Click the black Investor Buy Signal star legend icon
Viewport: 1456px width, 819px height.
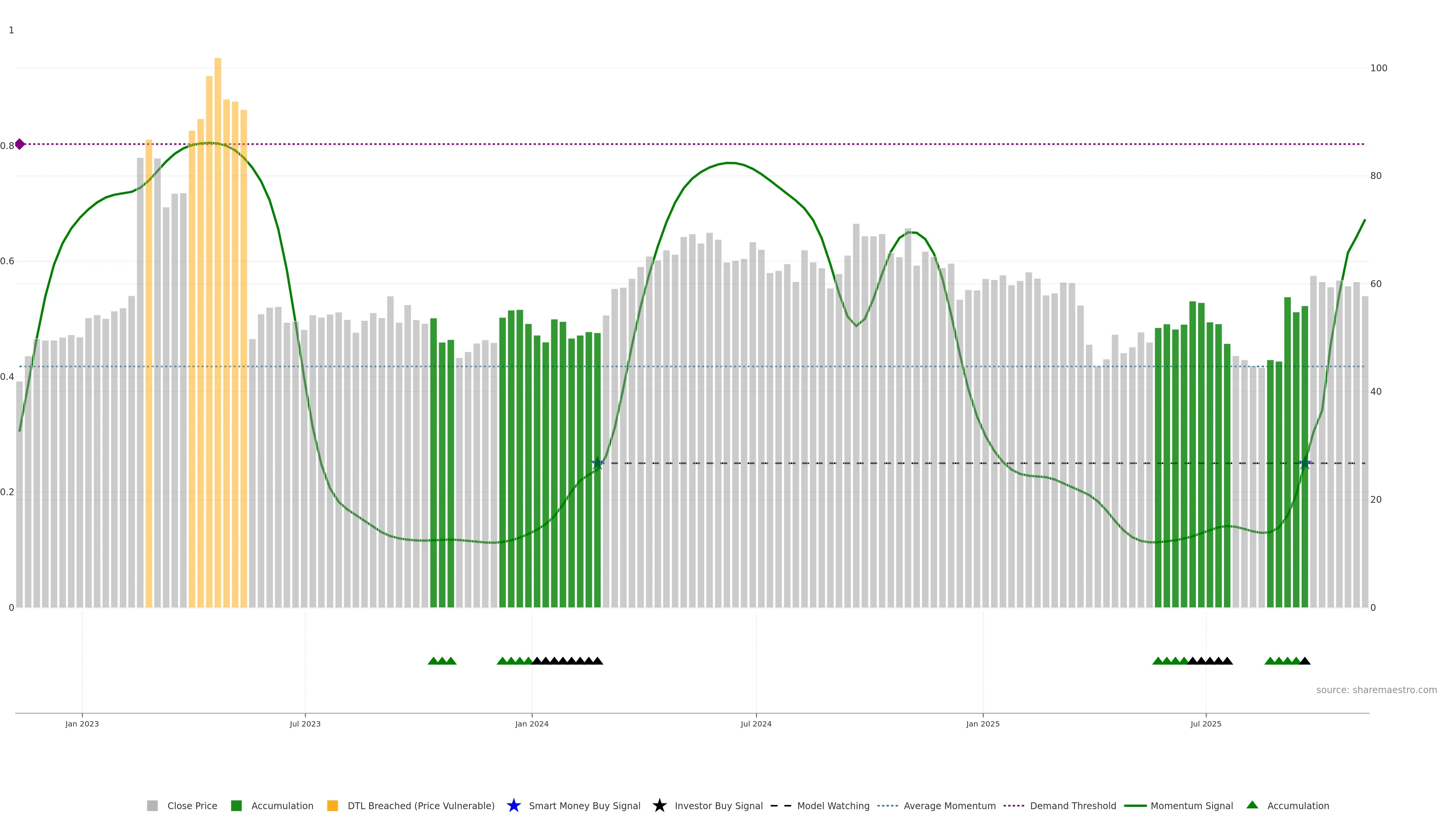[659, 805]
